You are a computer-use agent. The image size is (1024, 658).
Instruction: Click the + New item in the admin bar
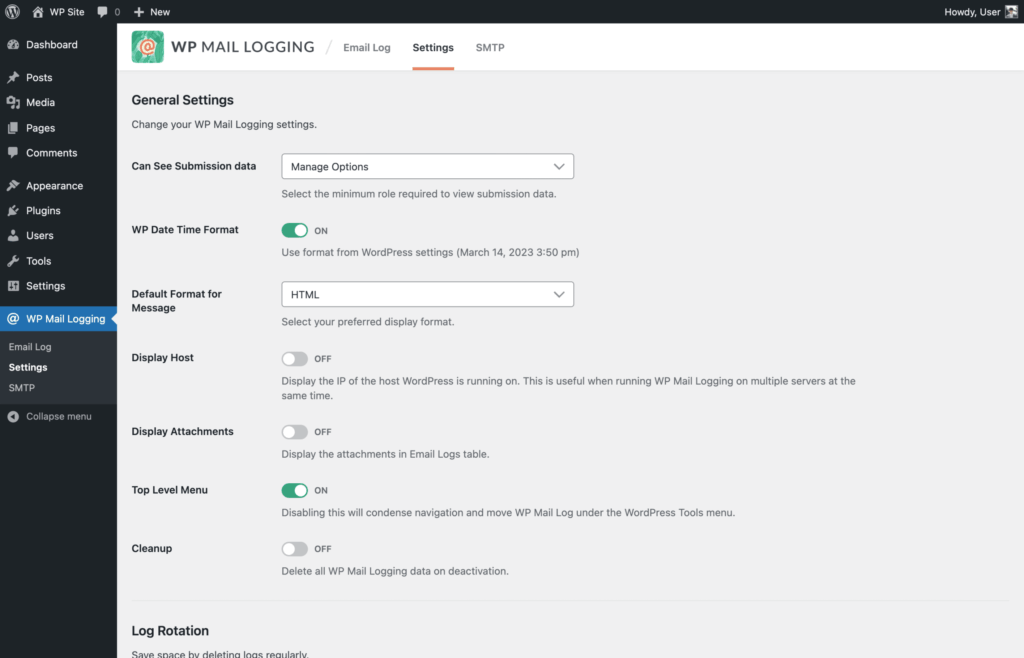point(151,11)
